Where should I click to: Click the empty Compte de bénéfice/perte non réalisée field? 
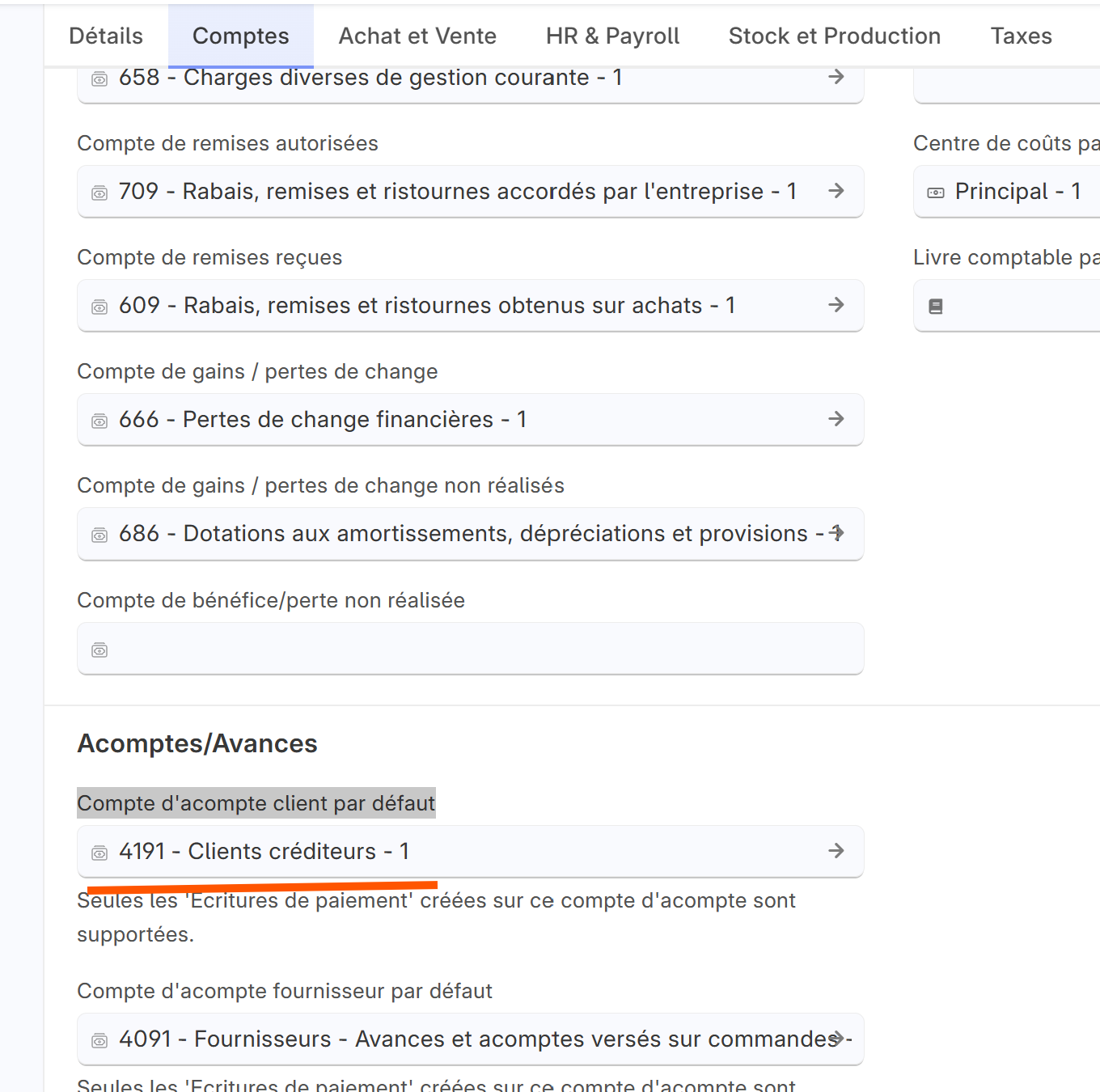pos(469,649)
